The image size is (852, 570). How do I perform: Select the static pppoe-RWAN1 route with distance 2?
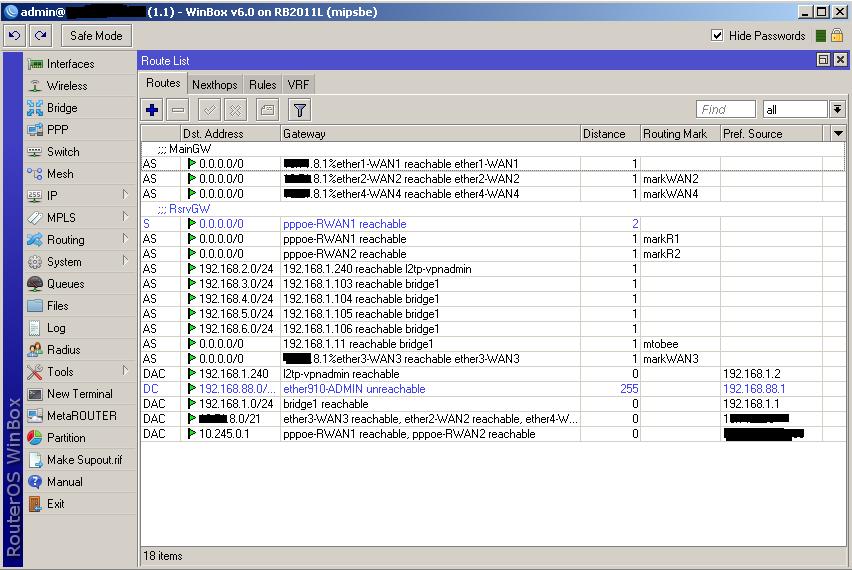(492, 224)
